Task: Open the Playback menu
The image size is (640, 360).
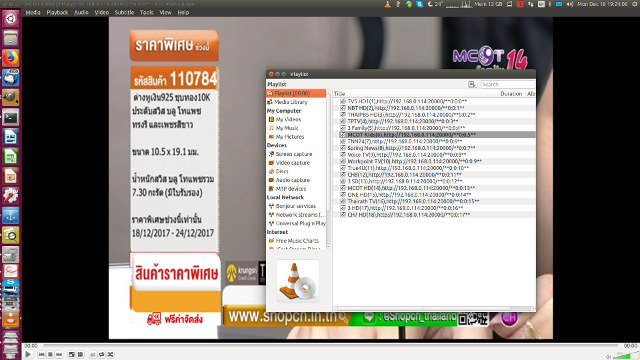Action: pyautogui.click(x=57, y=12)
